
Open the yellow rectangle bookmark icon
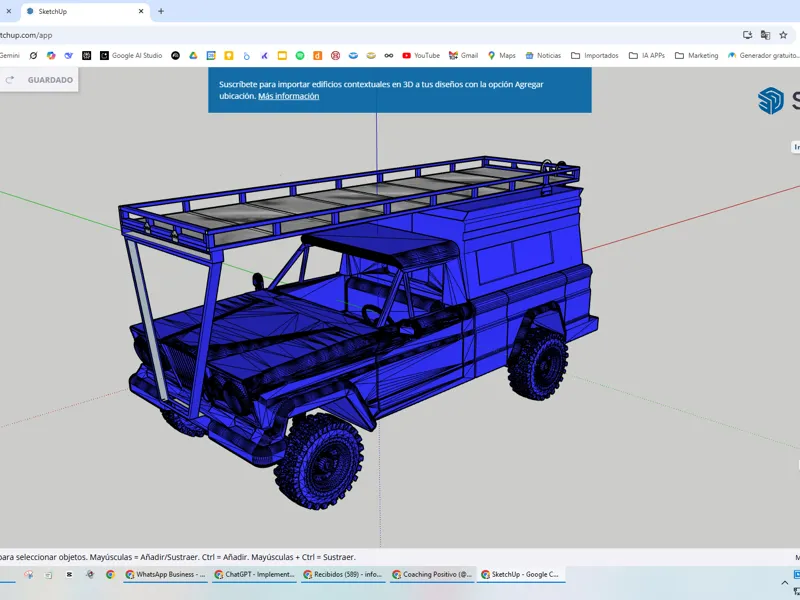[x=282, y=56]
